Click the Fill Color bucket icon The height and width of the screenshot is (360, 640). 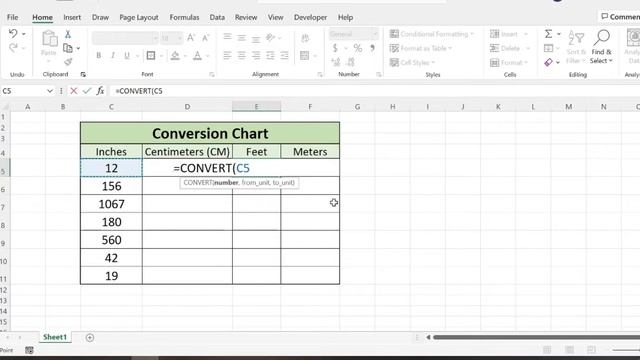(175, 56)
